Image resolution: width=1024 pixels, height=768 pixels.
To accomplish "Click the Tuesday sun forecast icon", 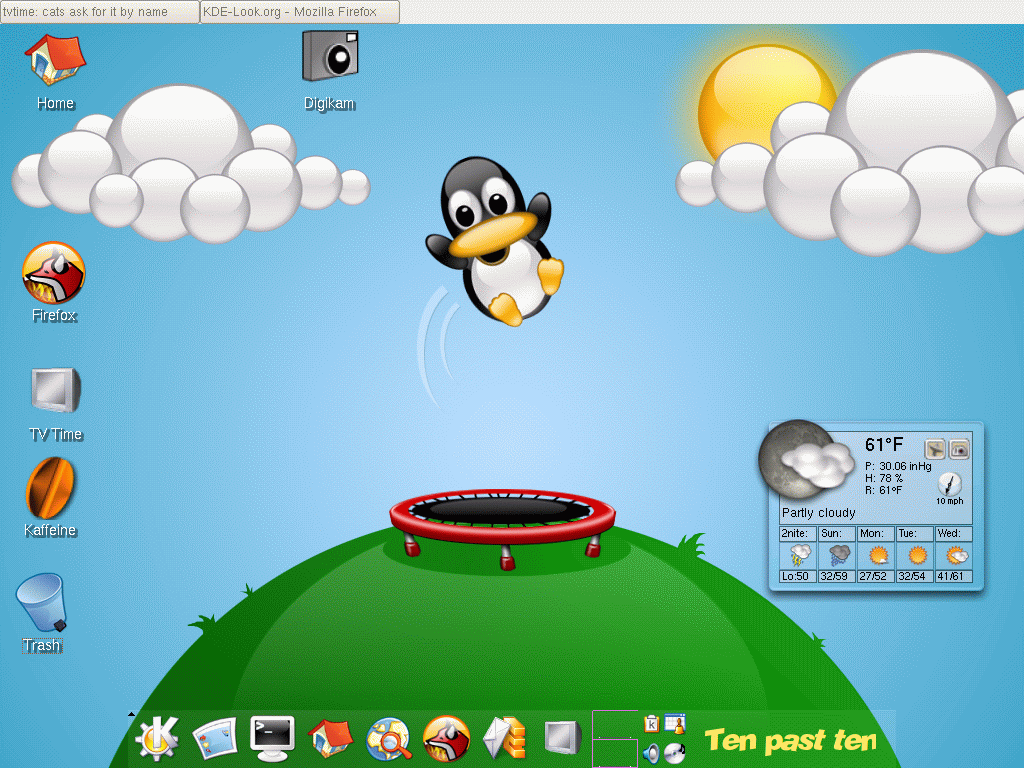I will (x=916, y=556).
